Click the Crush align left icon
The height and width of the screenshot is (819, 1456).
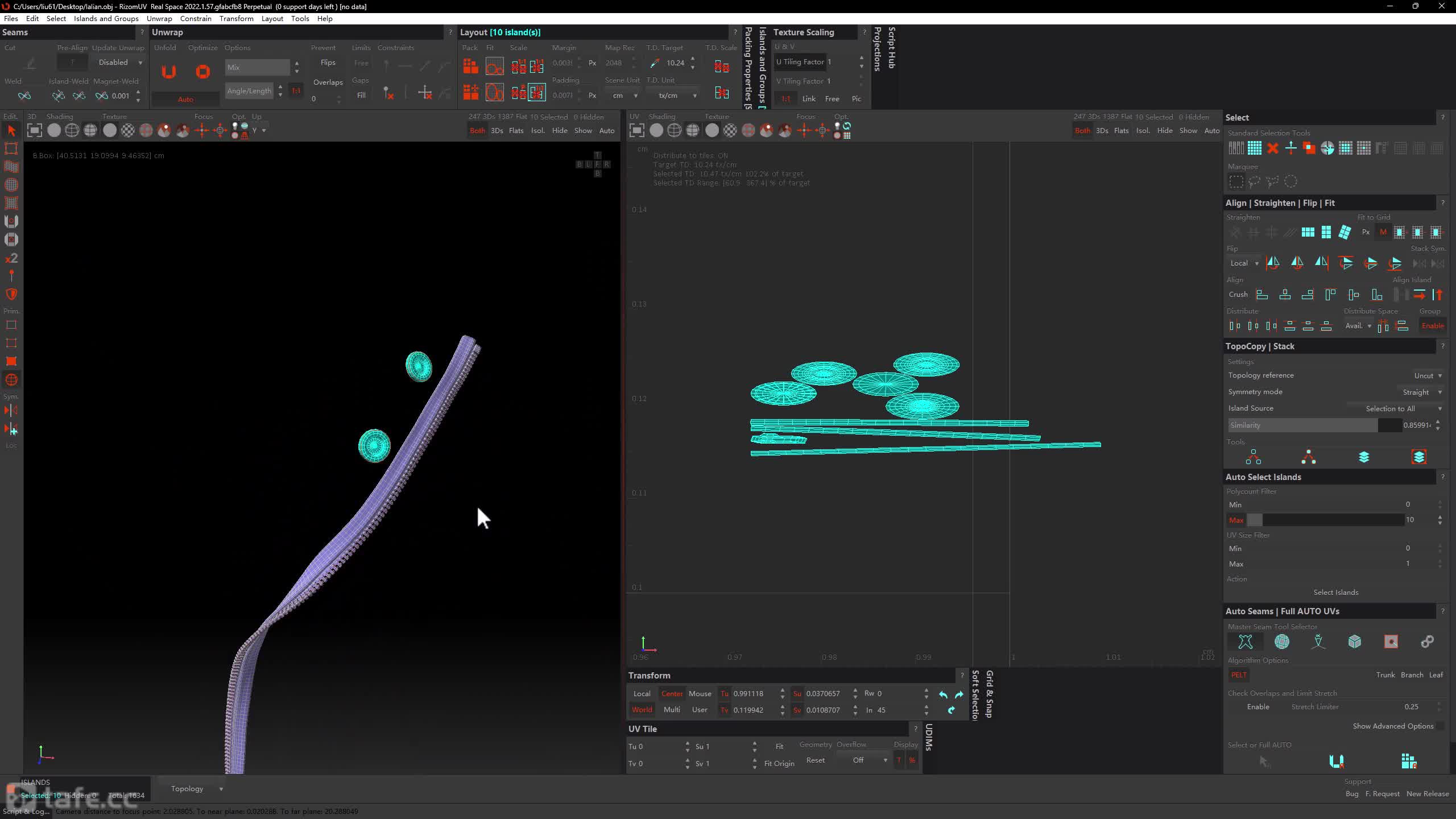click(x=1262, y=295)
